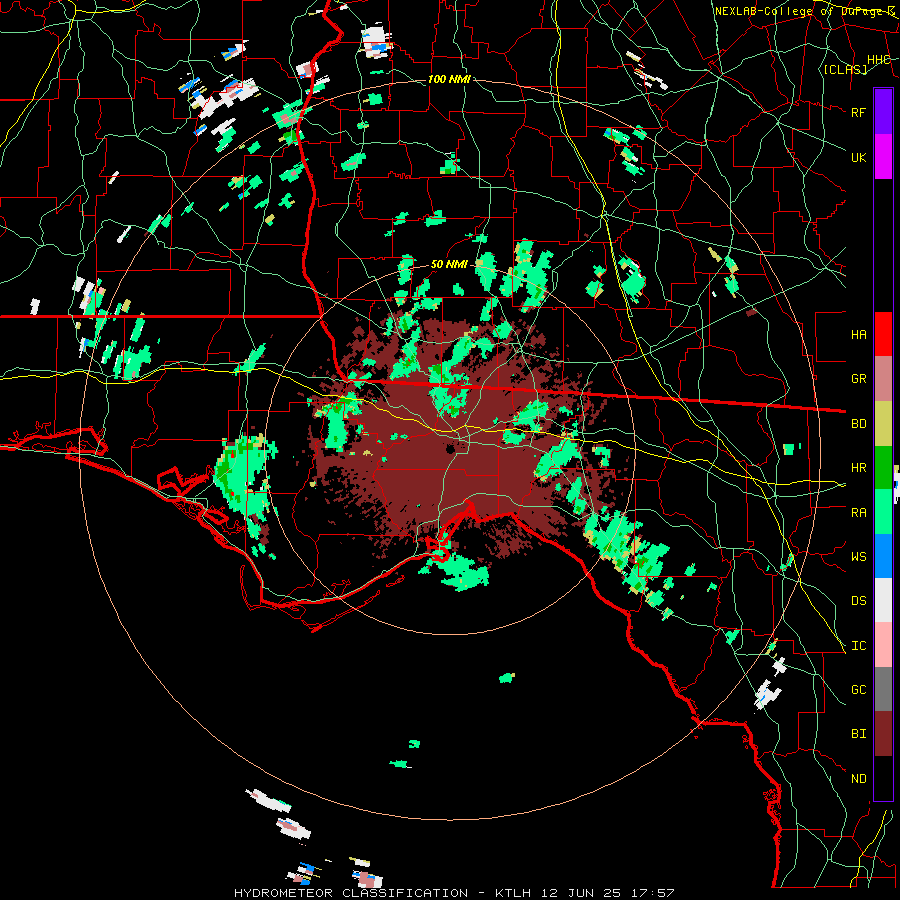Screen dimensions: 900x900
Task: Click the magenta UK legend swatch
Action: (x=883, y=157)
